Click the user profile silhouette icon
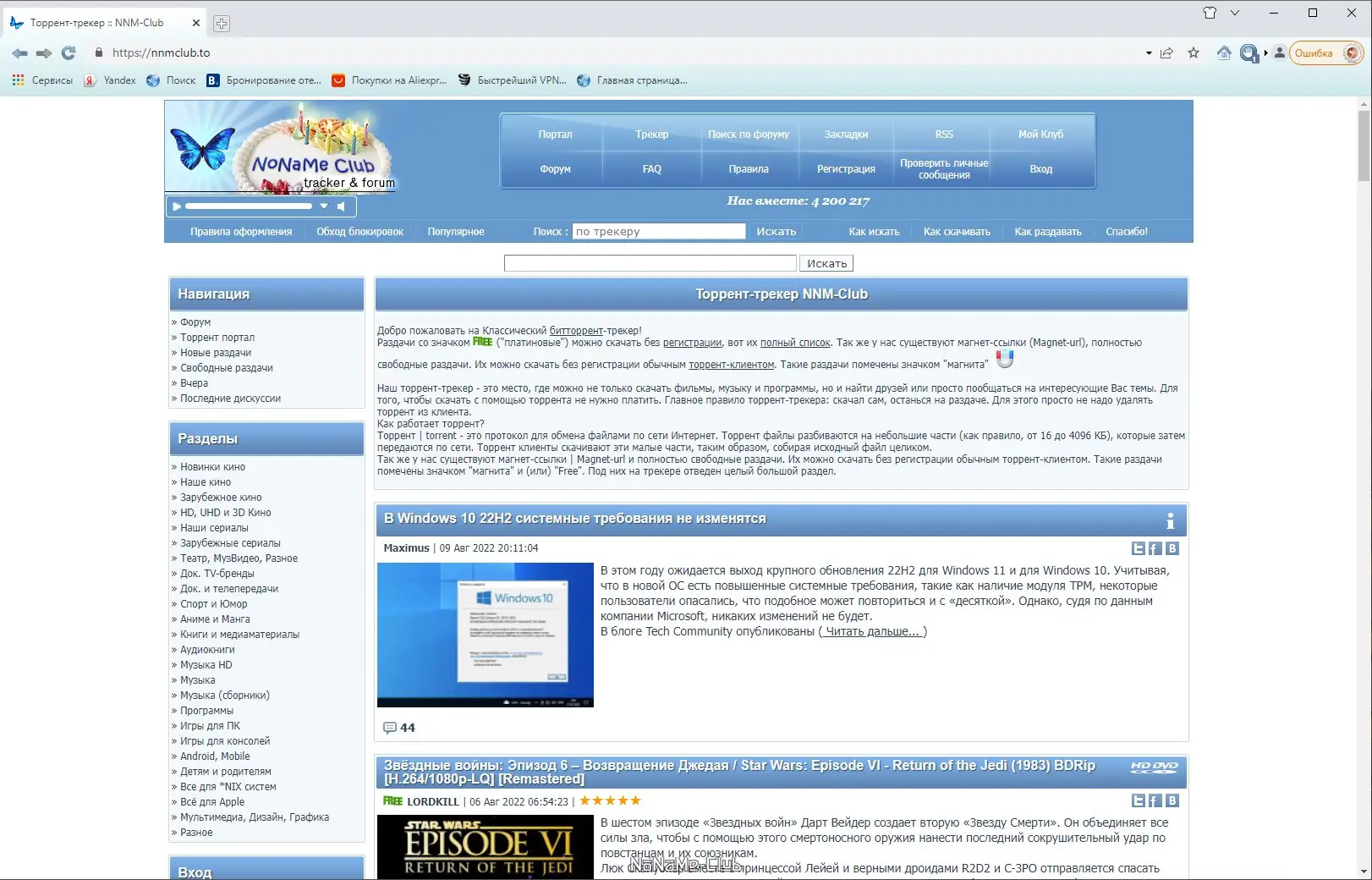Screen dimensions: 1372x880 pyautogui.click(x=1280, y=52)
